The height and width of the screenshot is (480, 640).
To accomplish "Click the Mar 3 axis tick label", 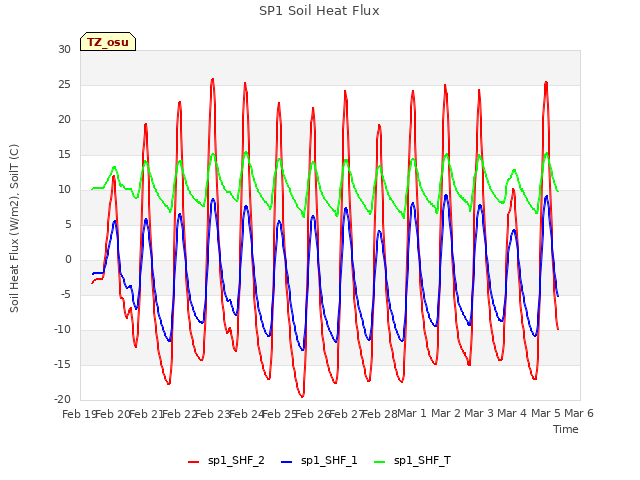I will click(x=479, y=413).
